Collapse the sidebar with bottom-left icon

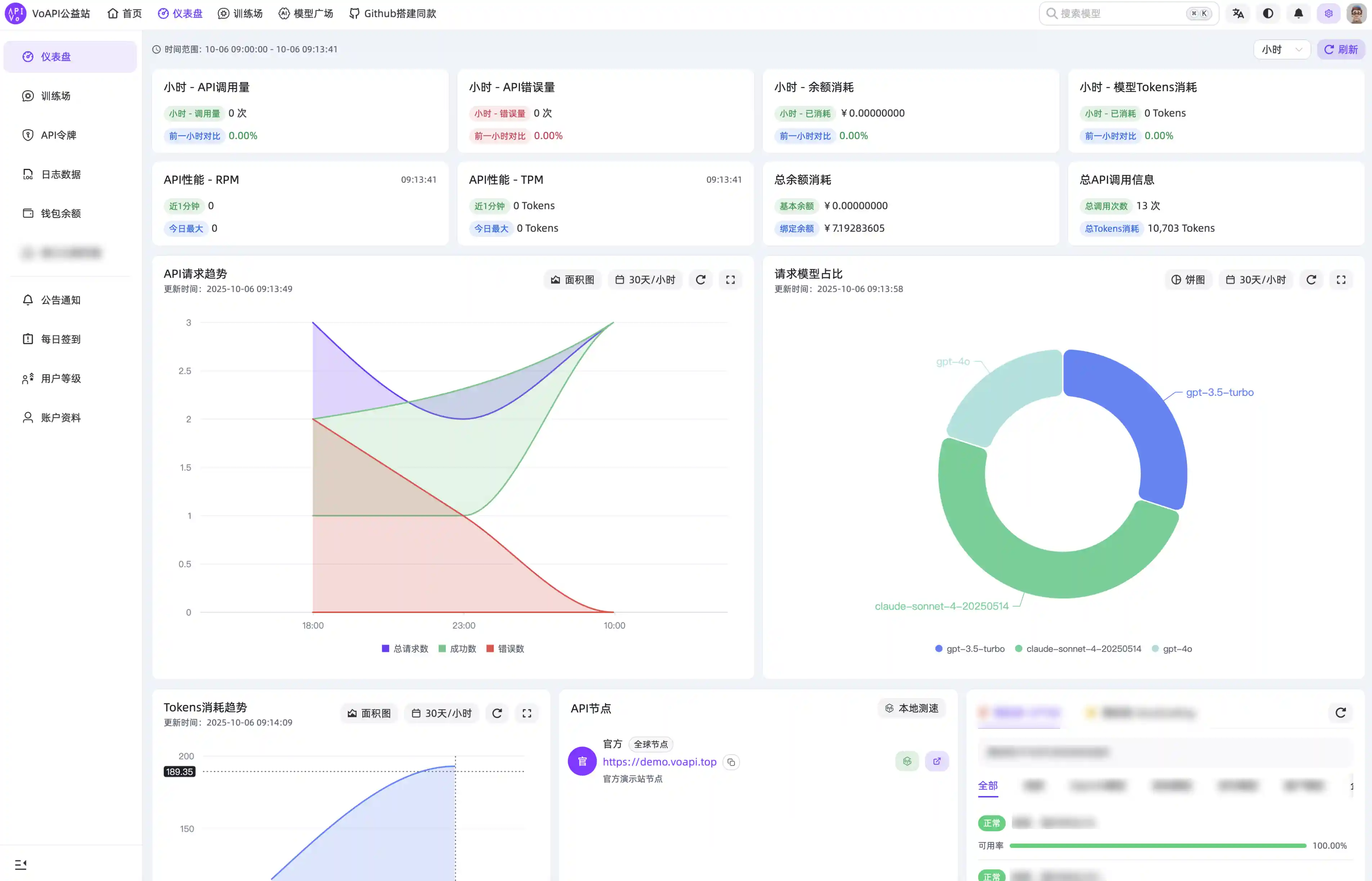tap(21, 864)
